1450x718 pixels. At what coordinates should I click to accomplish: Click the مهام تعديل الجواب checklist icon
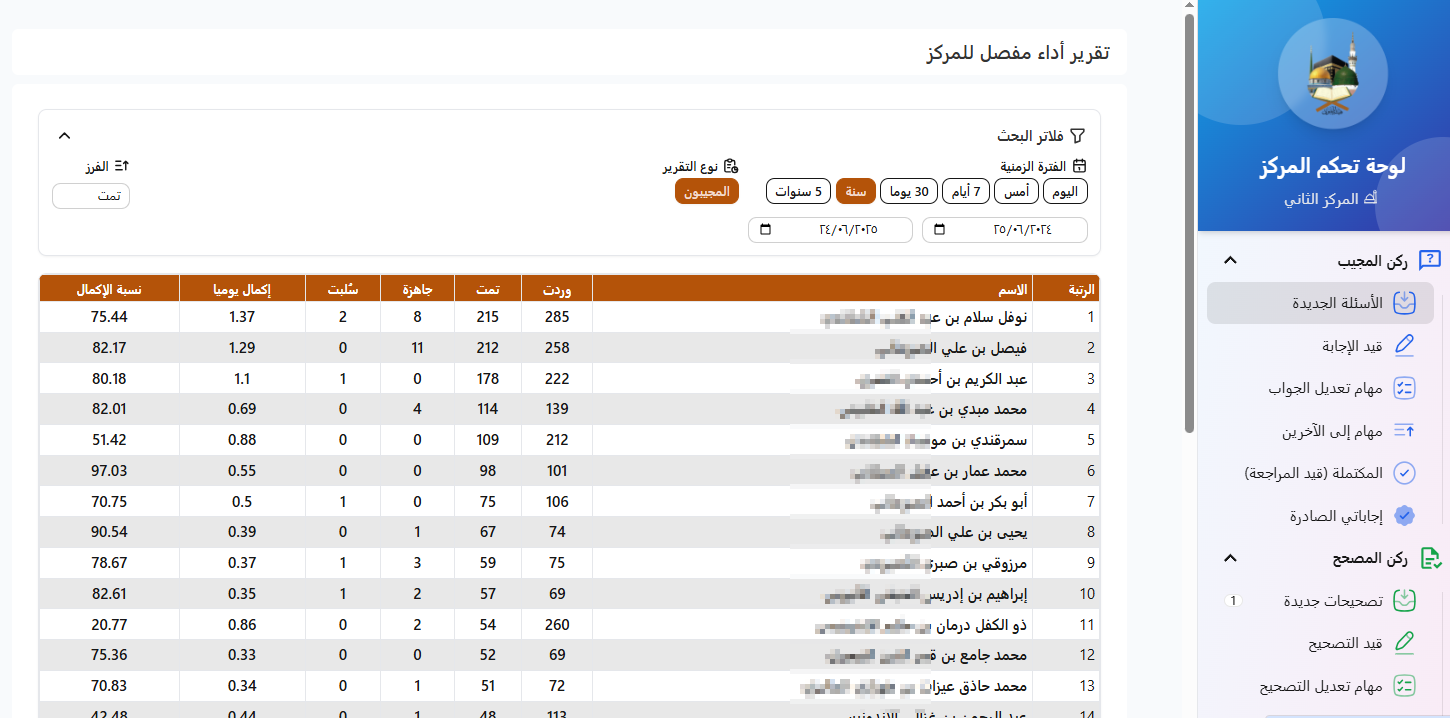1405,388
